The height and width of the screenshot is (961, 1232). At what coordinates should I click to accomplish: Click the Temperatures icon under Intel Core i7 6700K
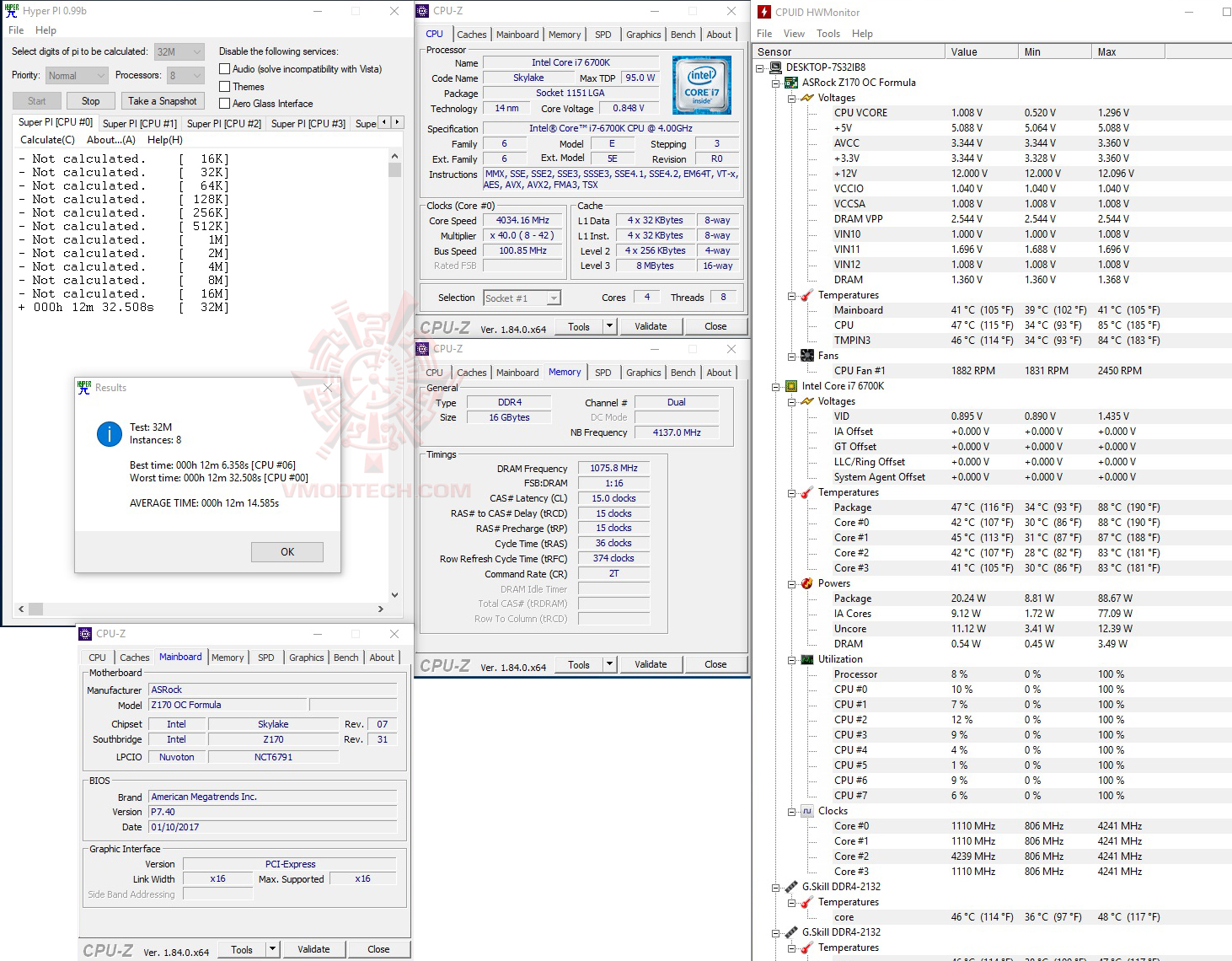click(807, 492)
